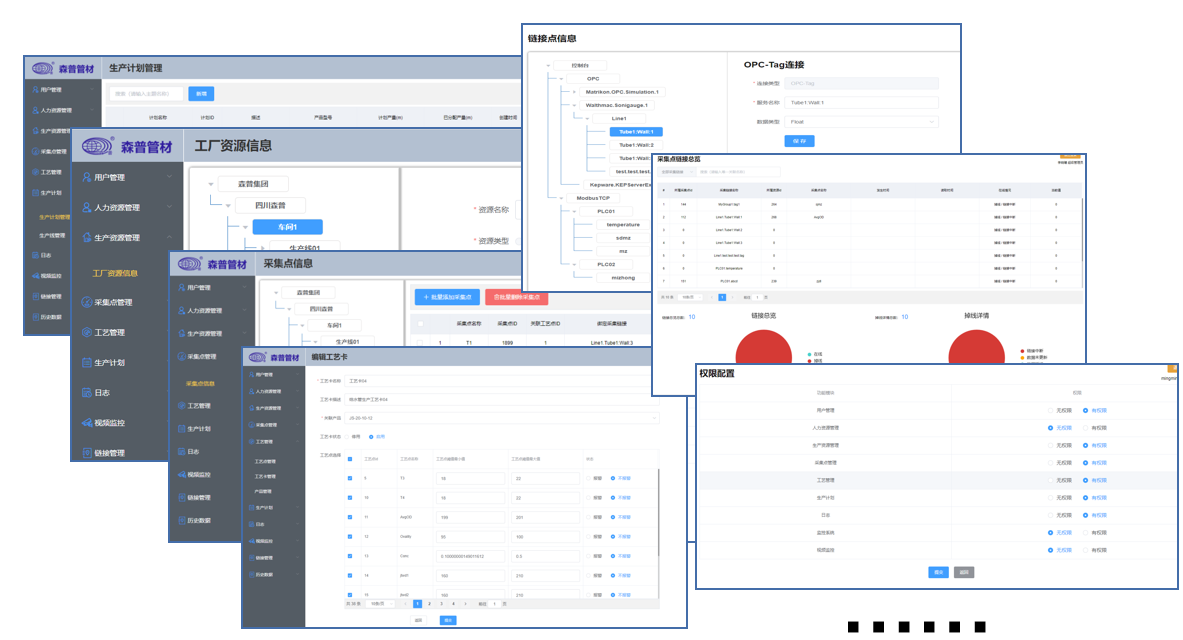Viewport: 1183px width, 640px height.
Task: Click 日志 icon in 工厂资源信息 sidebar
Action: coord(87,393)
